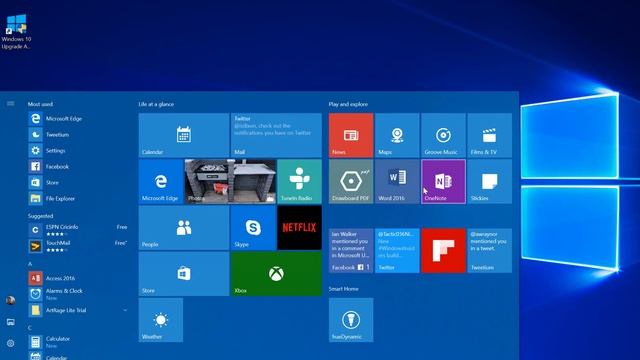Open Films & TV tile

(x=489, y=135)
